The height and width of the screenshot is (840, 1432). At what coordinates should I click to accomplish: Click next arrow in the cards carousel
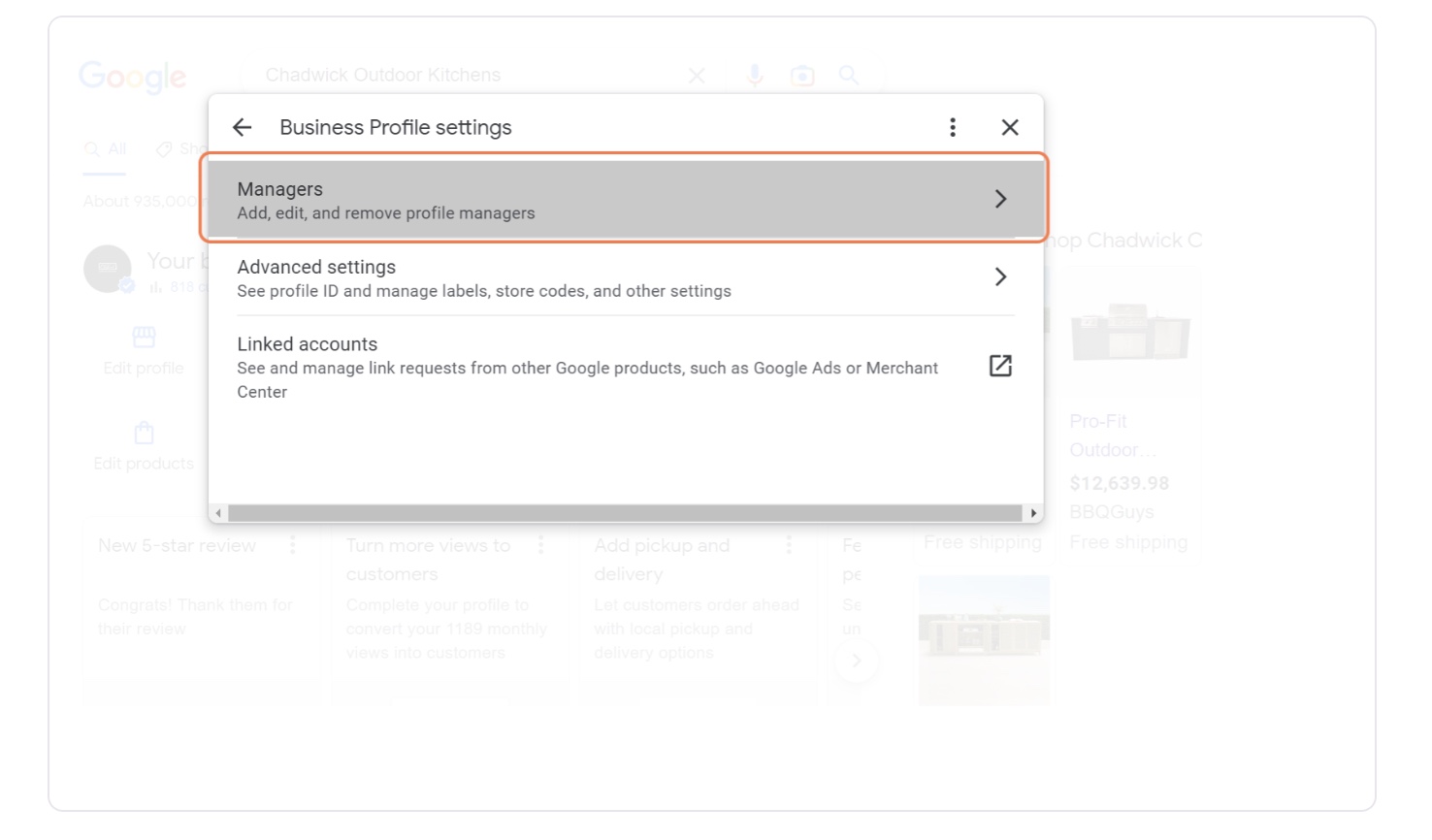[x=856, y=661]
